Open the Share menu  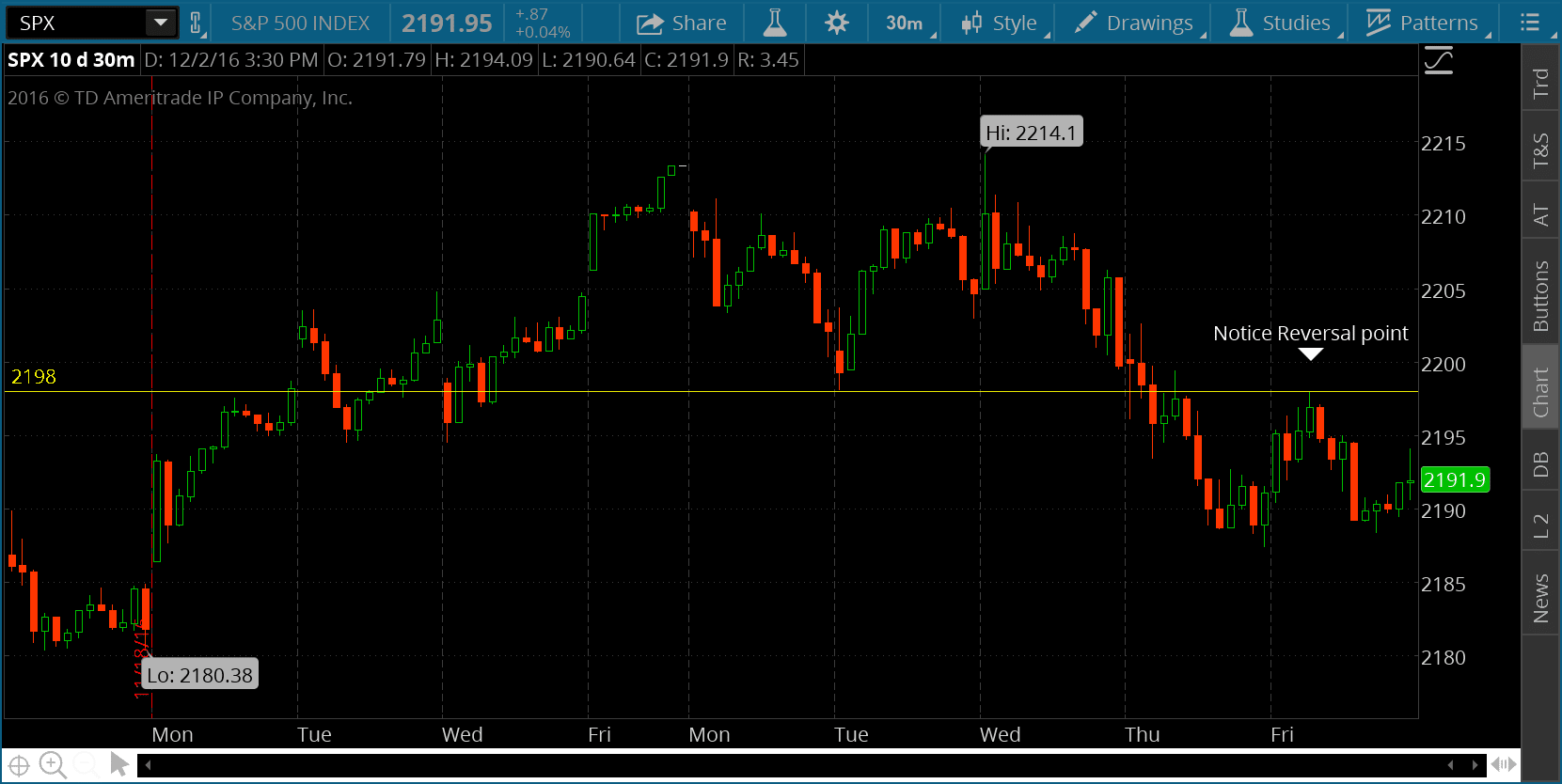(681, 23)
